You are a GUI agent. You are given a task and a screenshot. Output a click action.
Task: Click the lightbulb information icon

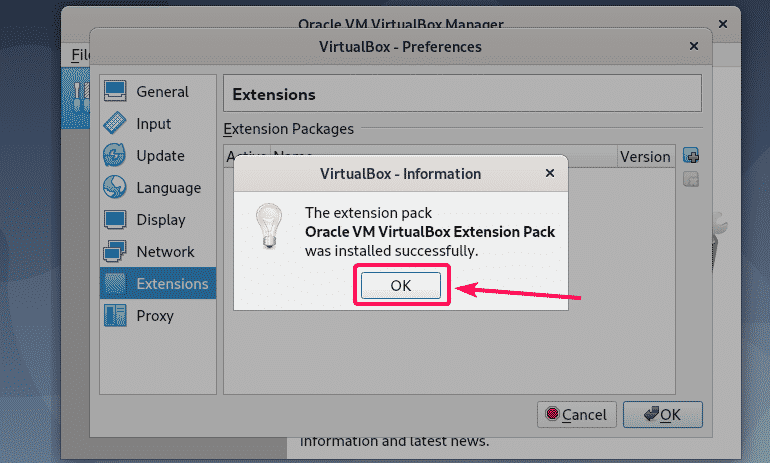click(x=269, y=226)
